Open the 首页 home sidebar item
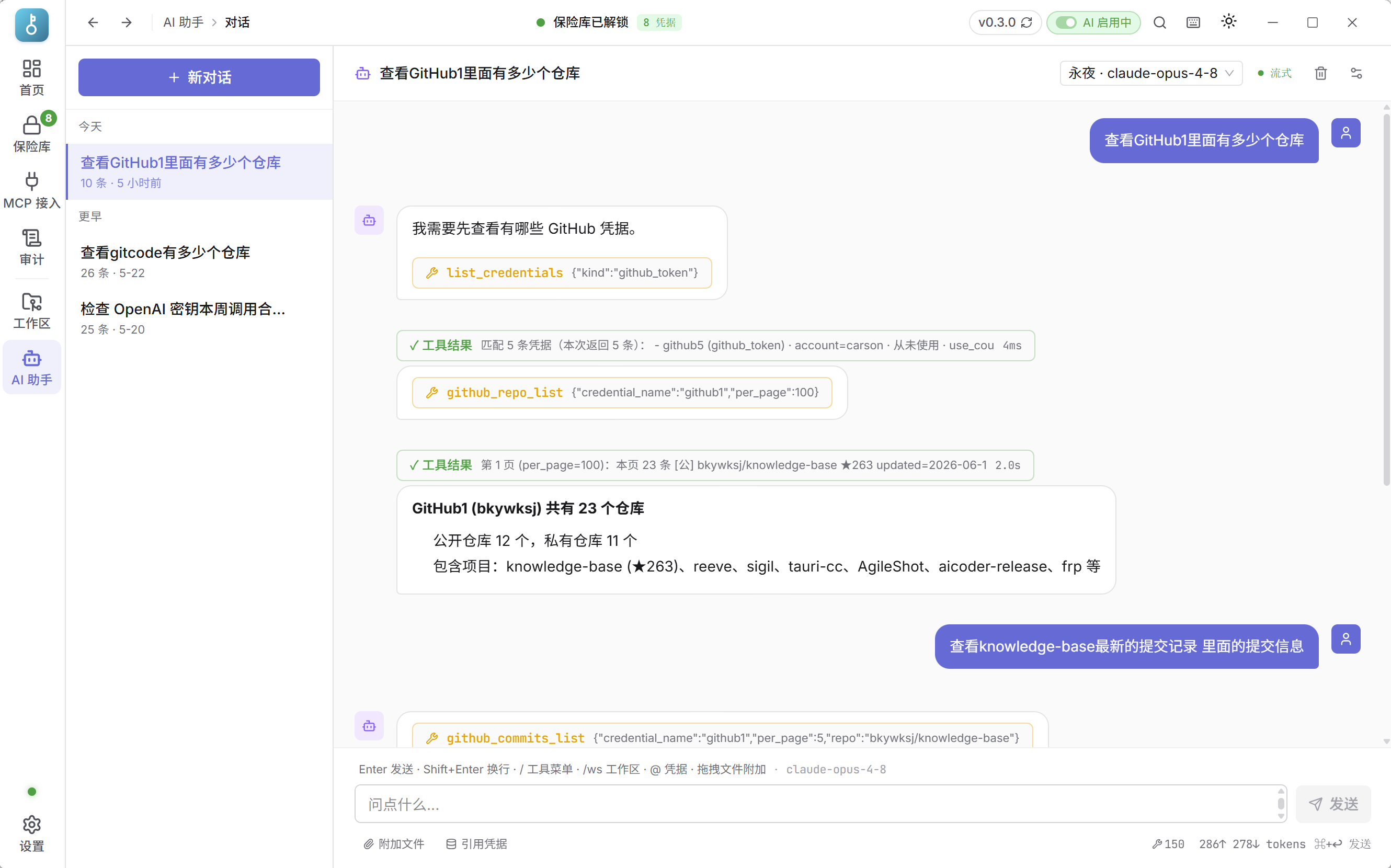The image size is (1391, 868). point(31,77)
